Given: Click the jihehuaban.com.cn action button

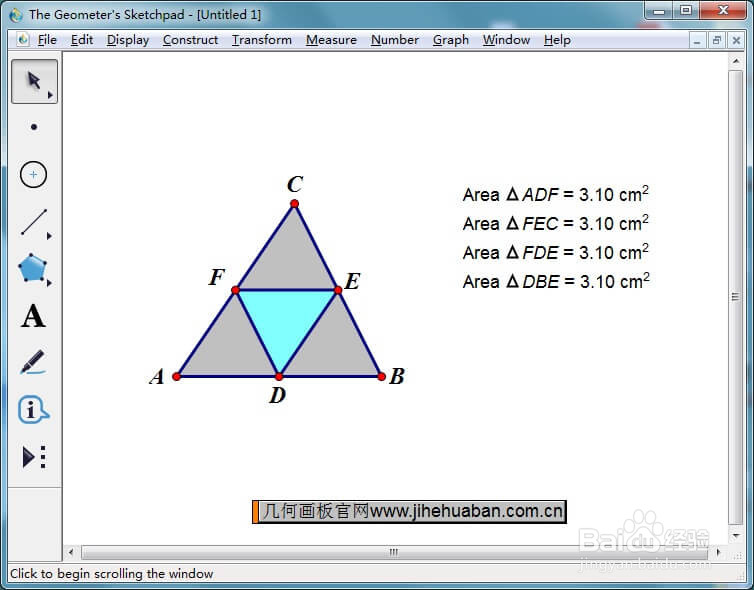Looking at the screenshot, I should [x=409, y=511].
